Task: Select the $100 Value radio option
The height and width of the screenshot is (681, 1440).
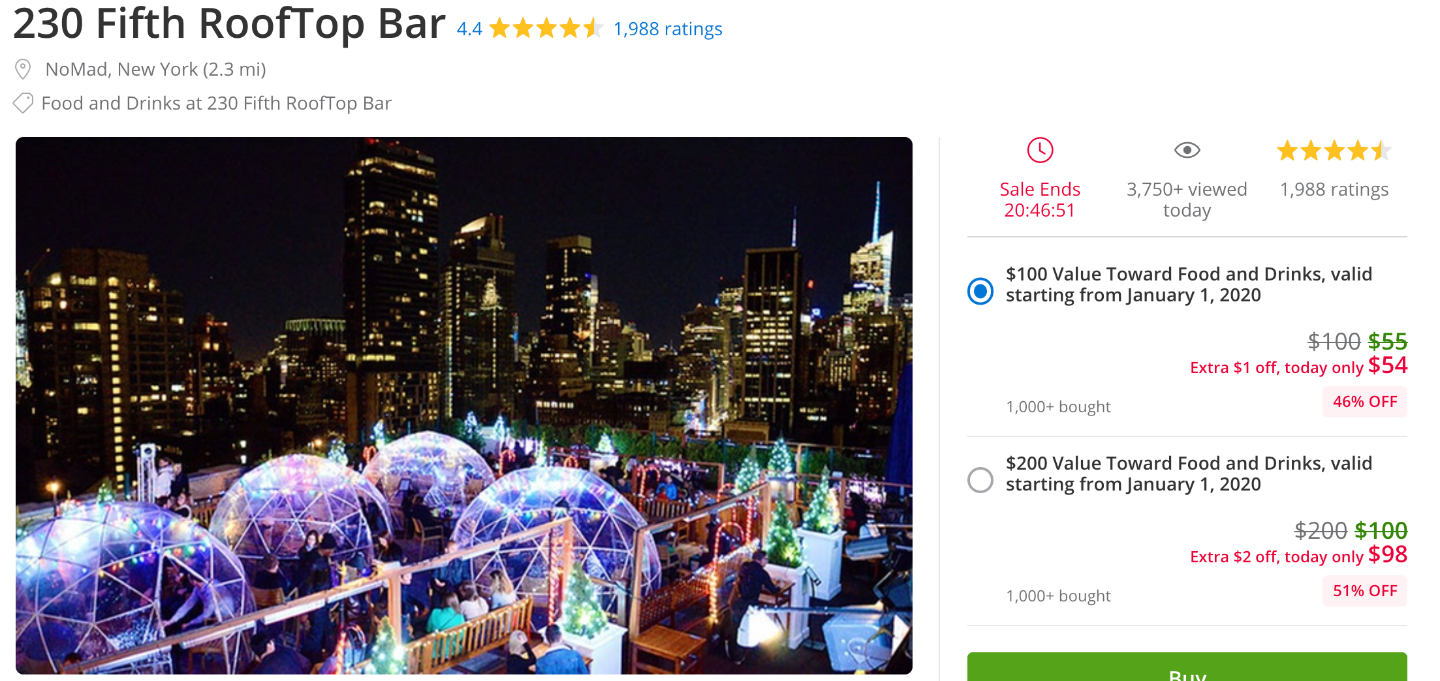Action: coord(981,291)
